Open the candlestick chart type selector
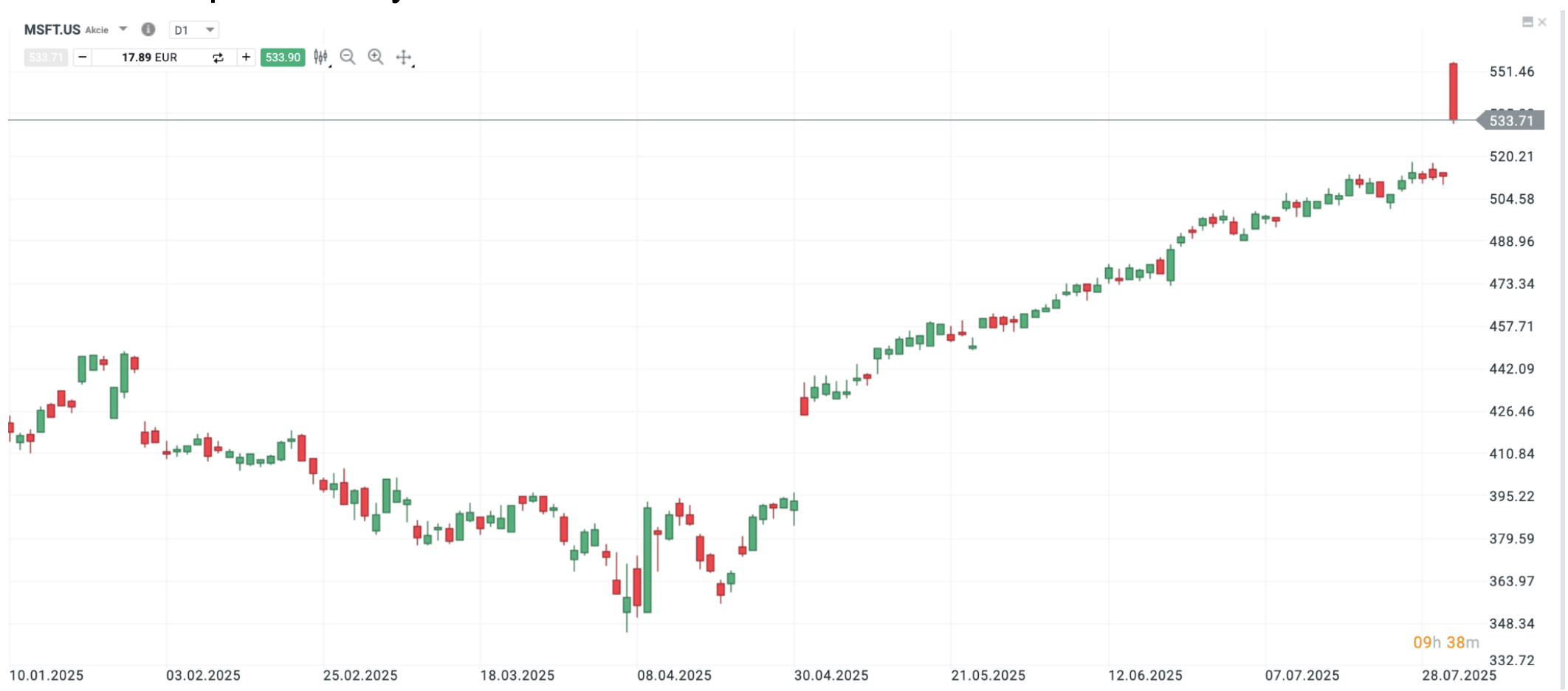The height and width of the screenshot is (691, 1568). 320,57
